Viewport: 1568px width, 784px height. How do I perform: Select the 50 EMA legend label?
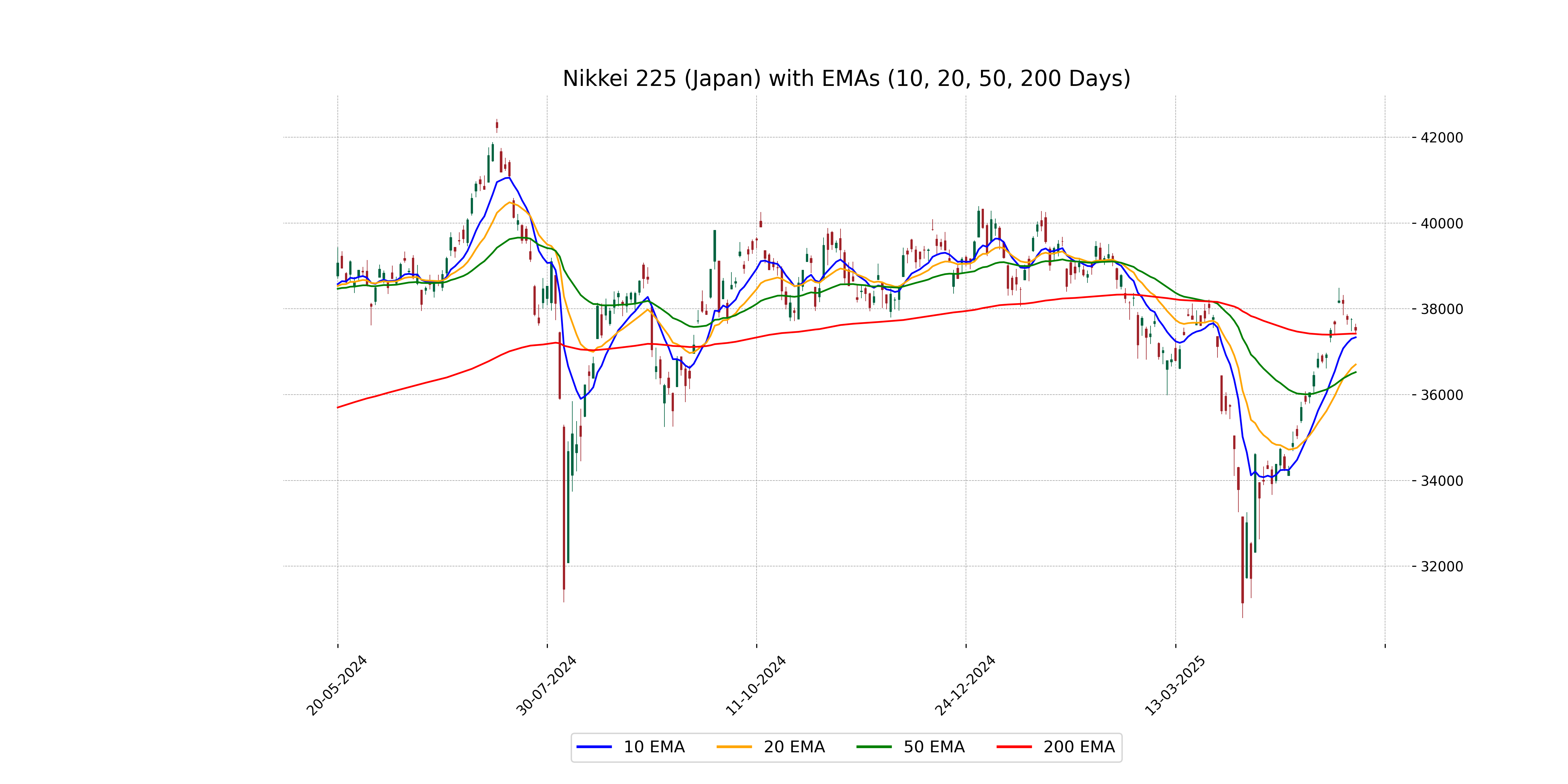934,747
